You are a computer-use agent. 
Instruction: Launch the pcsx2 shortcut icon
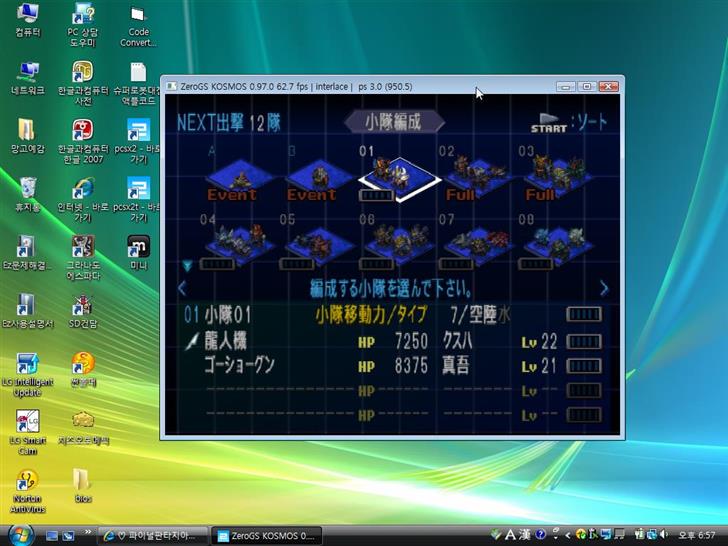(x=138, y=141)
